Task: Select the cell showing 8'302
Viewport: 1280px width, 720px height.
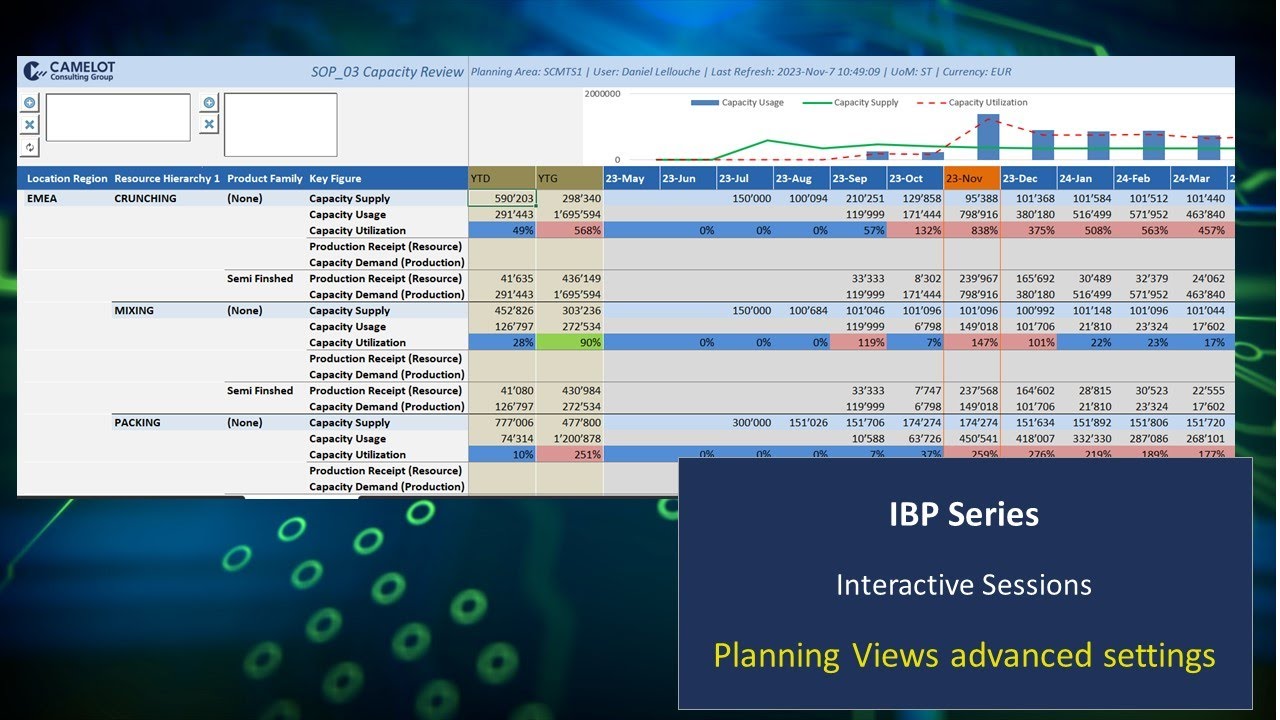Action: coord(916,279)
